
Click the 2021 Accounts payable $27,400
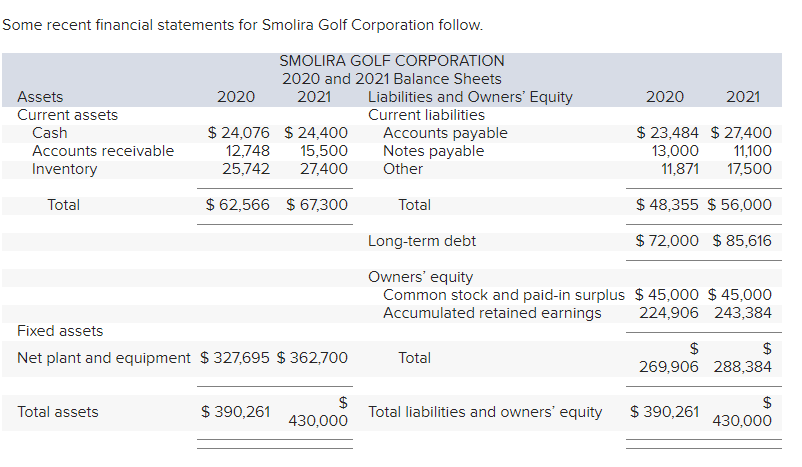741,133
